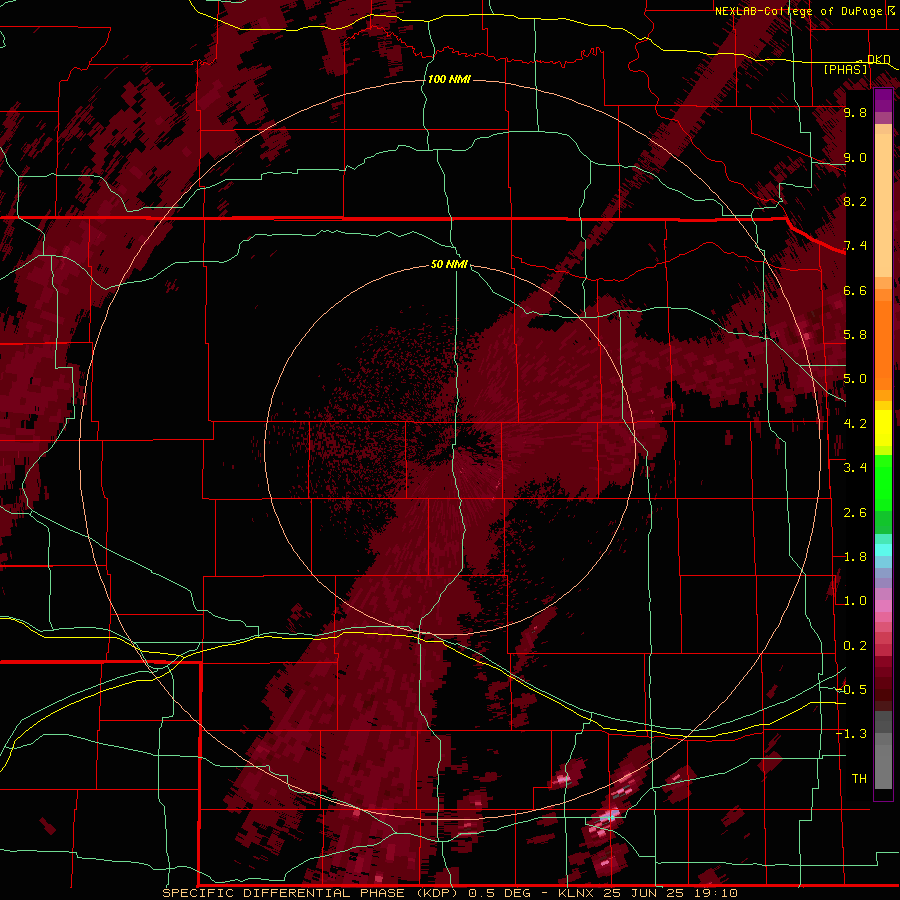This screenshot has width=900, height=900.
Task: Click the 3.4 scale value
Action: point(855,468)
